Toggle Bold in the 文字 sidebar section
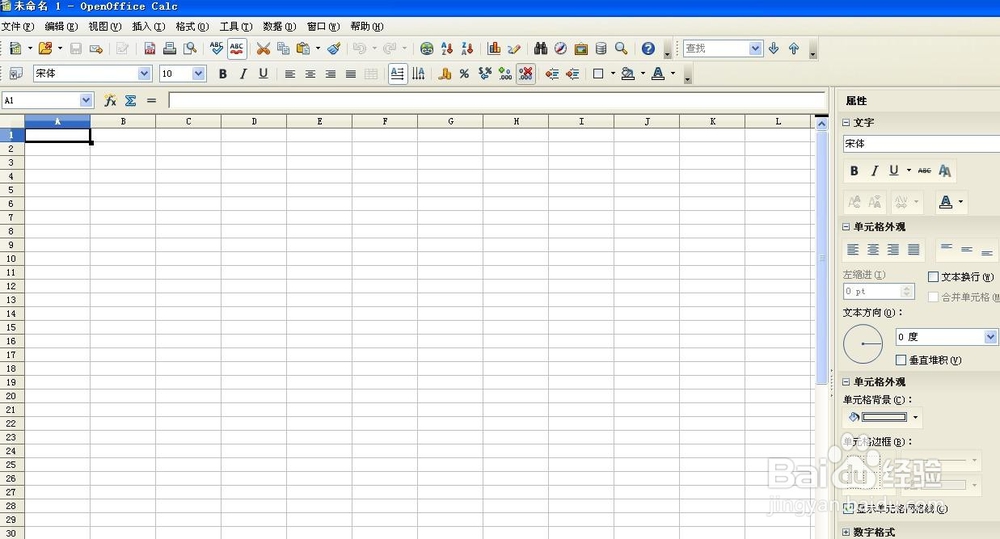Image resolution: width=1000 pixels, height=539 pixels. [854, 170]
